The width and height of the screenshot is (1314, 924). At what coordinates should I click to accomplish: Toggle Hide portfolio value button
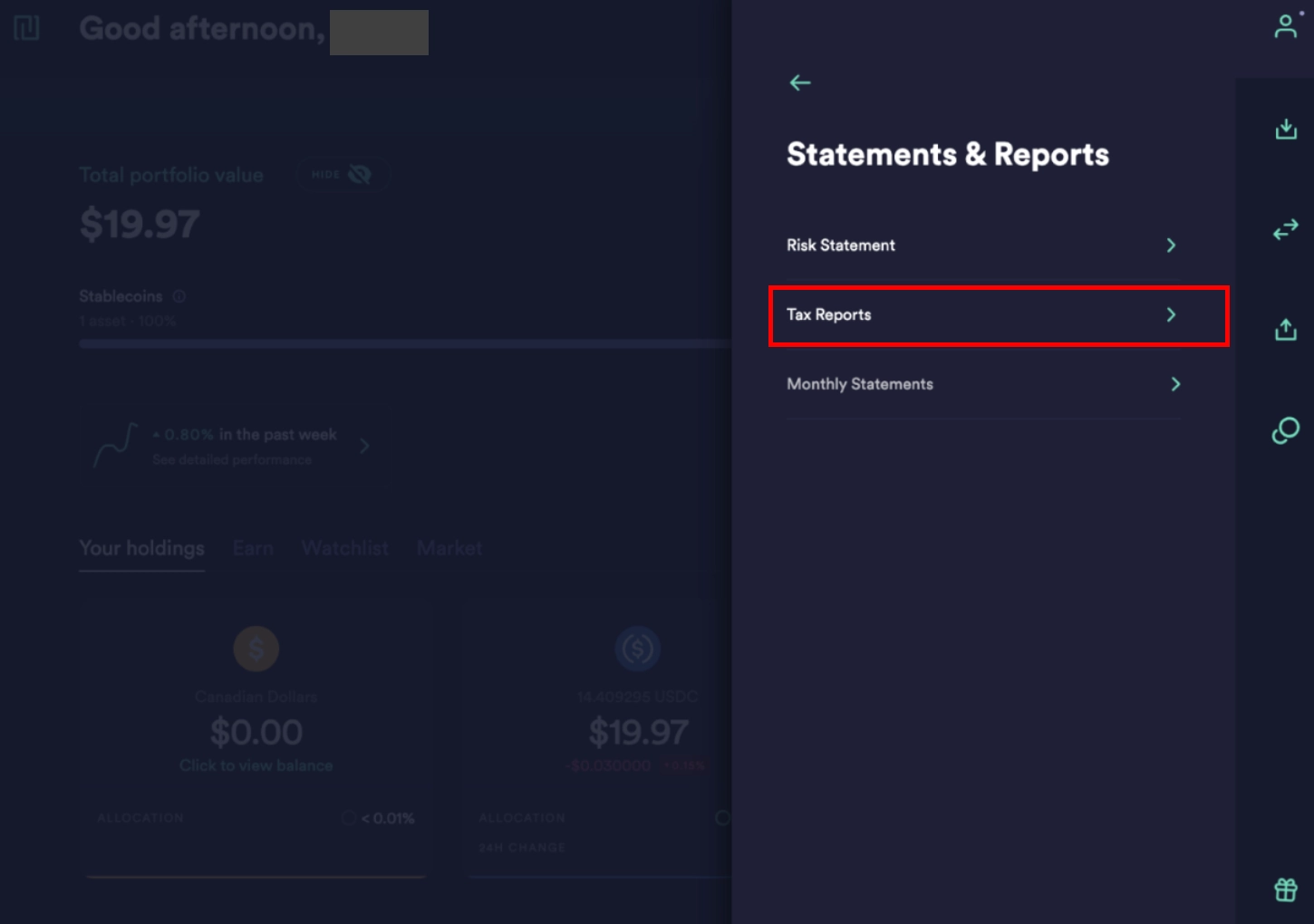click(343, 175)
